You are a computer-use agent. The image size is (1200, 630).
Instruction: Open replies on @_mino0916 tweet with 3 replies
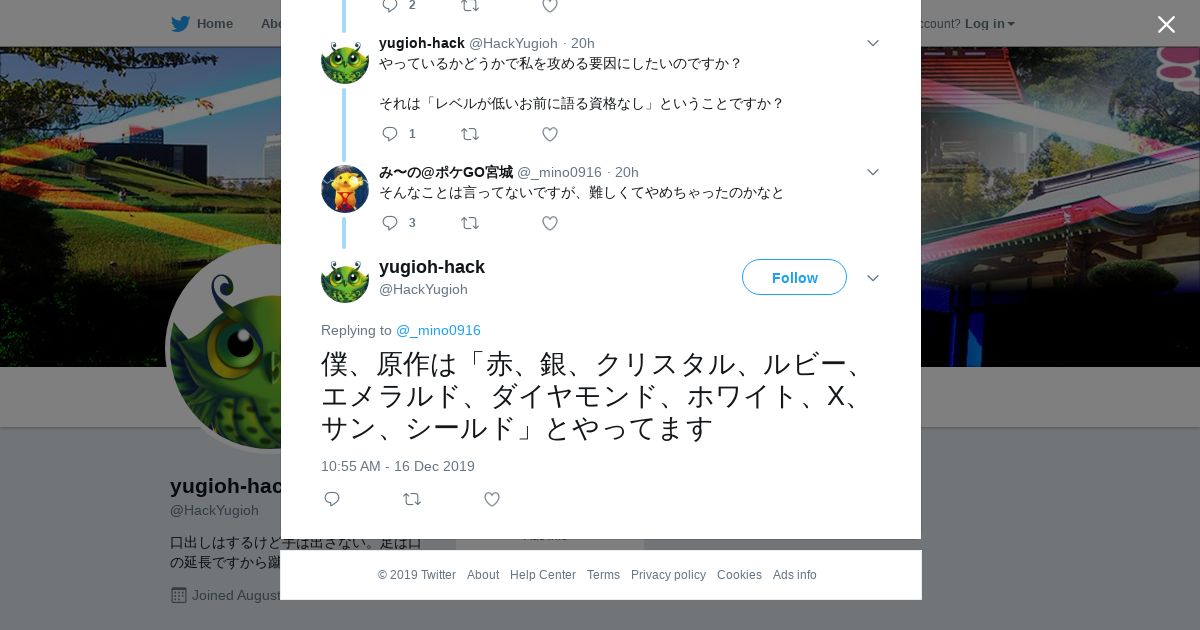point(398,223)
